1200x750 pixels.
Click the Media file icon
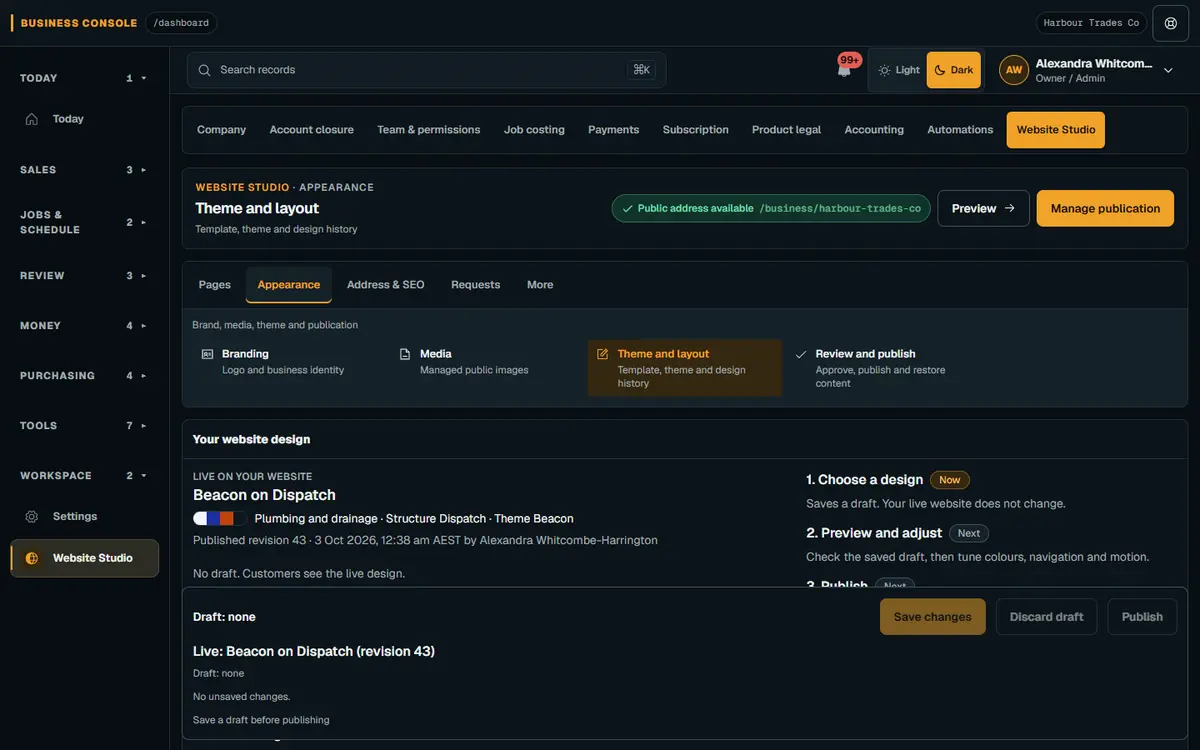405,354
